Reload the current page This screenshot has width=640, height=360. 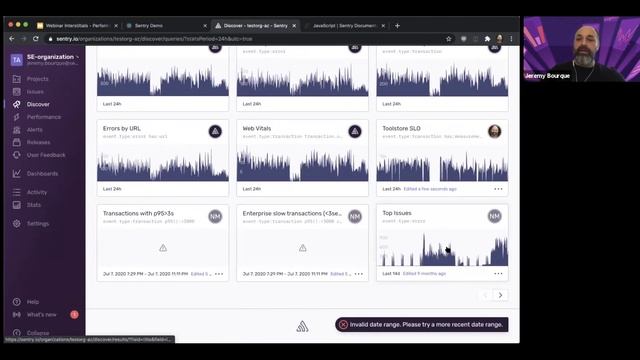[x=36, y=39]
